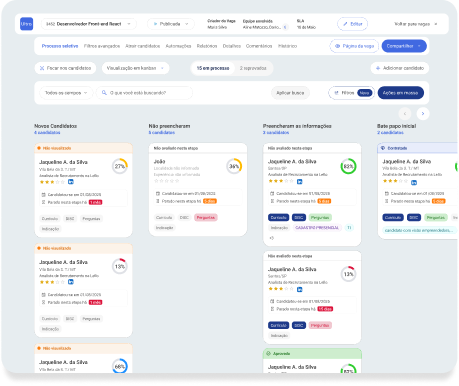Click the '16 de Maio' SLA date
This screenshot has height=386, width=459.
click(x=306, y=27)
